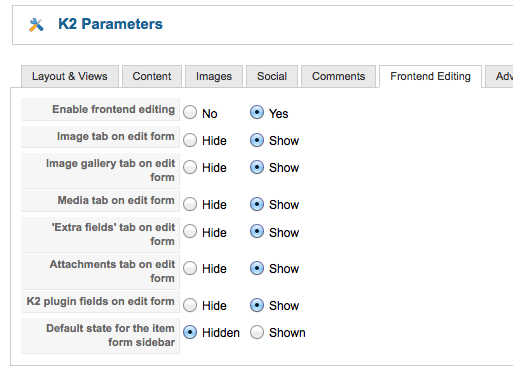Set item form sidebar default to Shown

[x=257, y=332]
